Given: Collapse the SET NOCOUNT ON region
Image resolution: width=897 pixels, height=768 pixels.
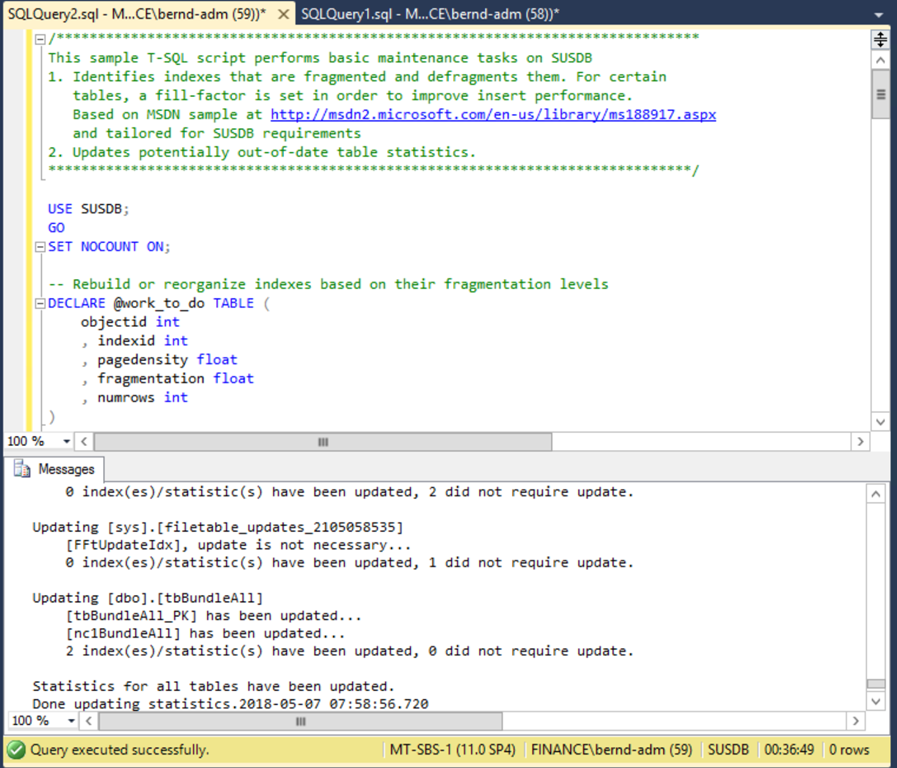Looking at the screenshot, I should point(39,247).
